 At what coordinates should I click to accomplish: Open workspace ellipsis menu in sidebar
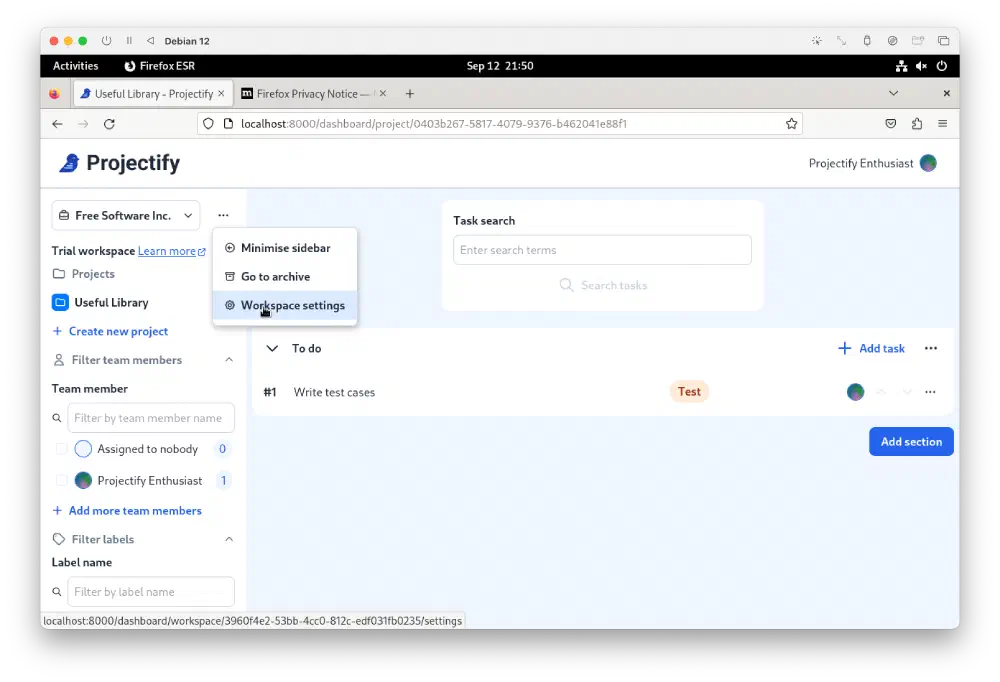pyautogui.click(x=223, y=215)
